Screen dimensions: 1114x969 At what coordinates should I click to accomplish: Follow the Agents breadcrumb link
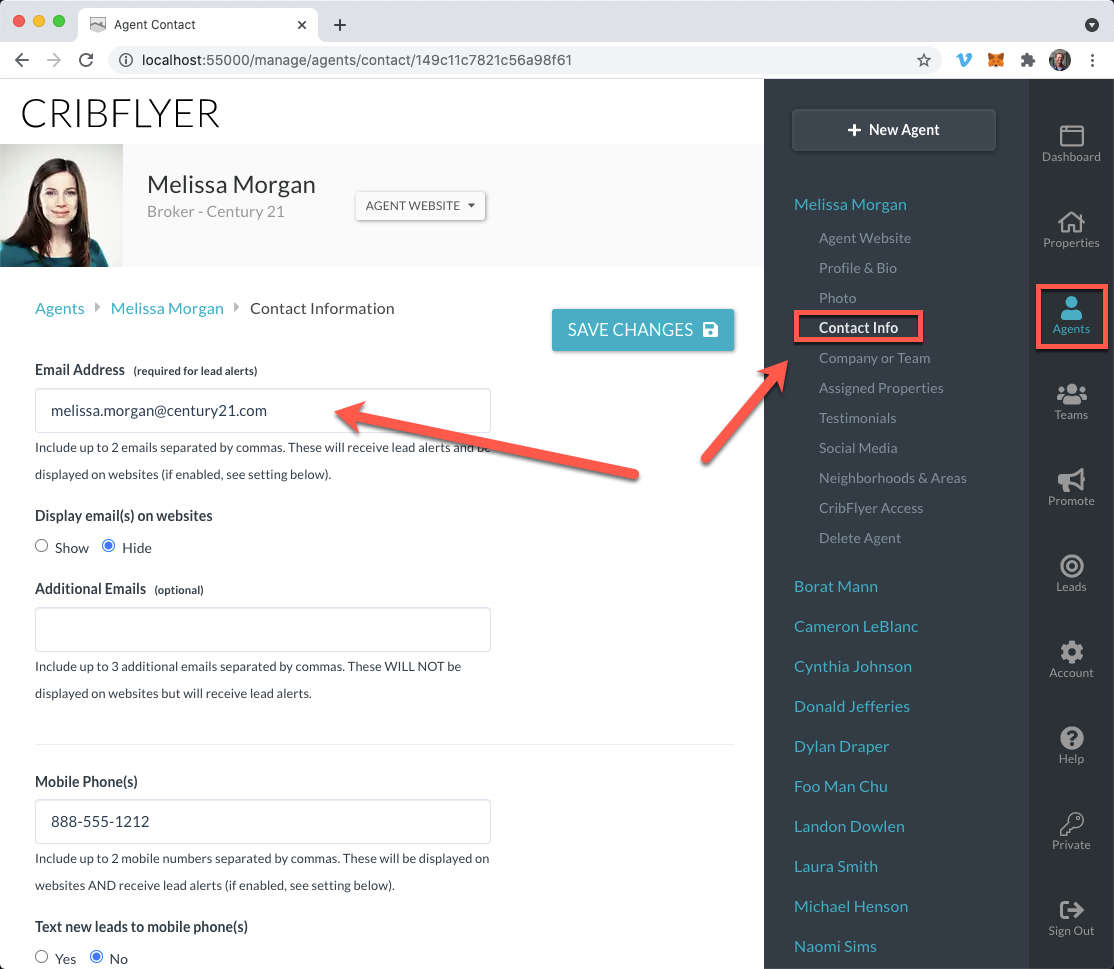click(60, 308)
